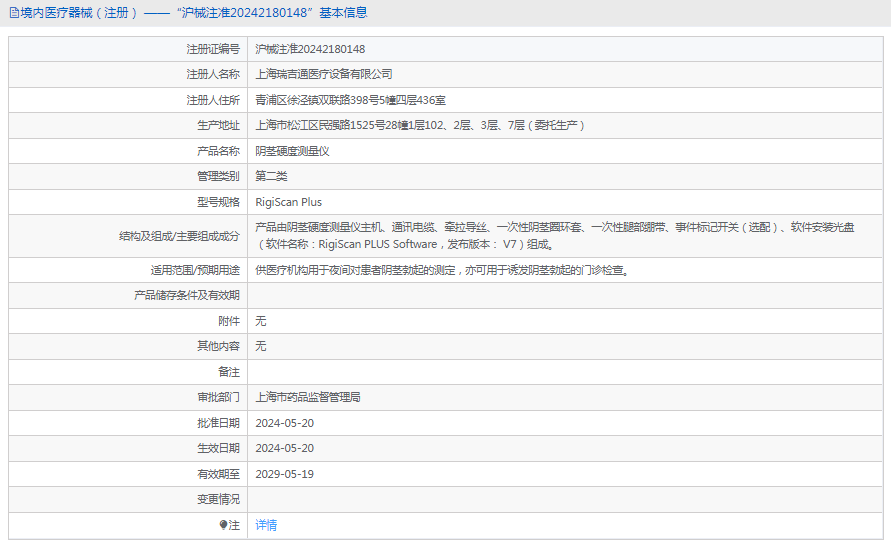The image size is (891, 544).
Task: Click the 适用范围/预期用途 label
Action: coord(195,271)
